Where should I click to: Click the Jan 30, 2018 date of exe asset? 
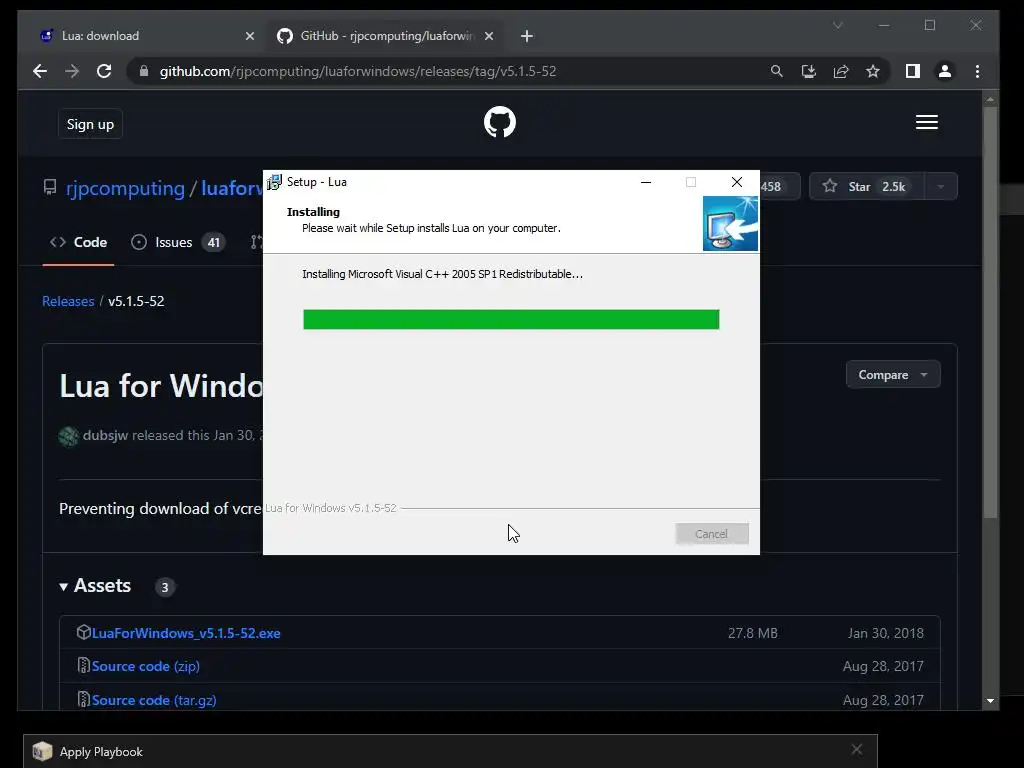(x=886, y=633)
